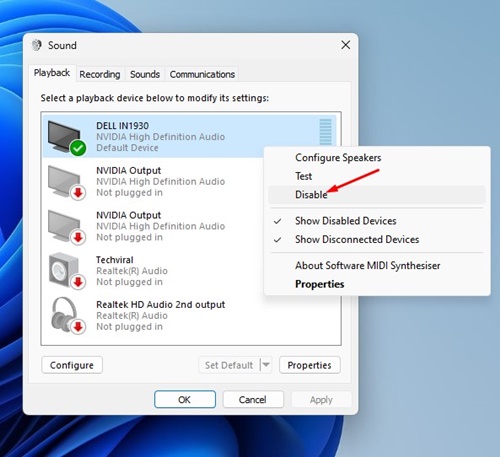This screenshot has width=500, height=457.
Task: Select the DELL IN1930 monitor icon
Action: 67,137
